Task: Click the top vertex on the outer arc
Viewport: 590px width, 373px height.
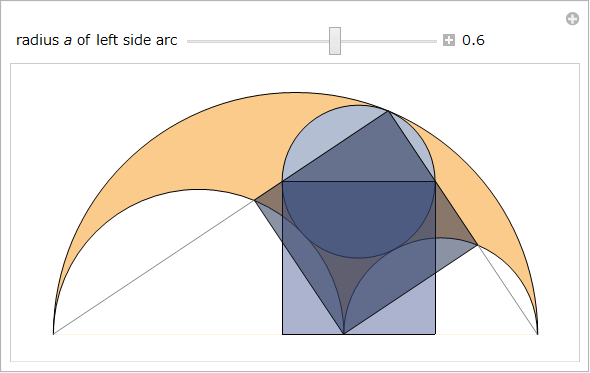Action: tap(388, 111)
